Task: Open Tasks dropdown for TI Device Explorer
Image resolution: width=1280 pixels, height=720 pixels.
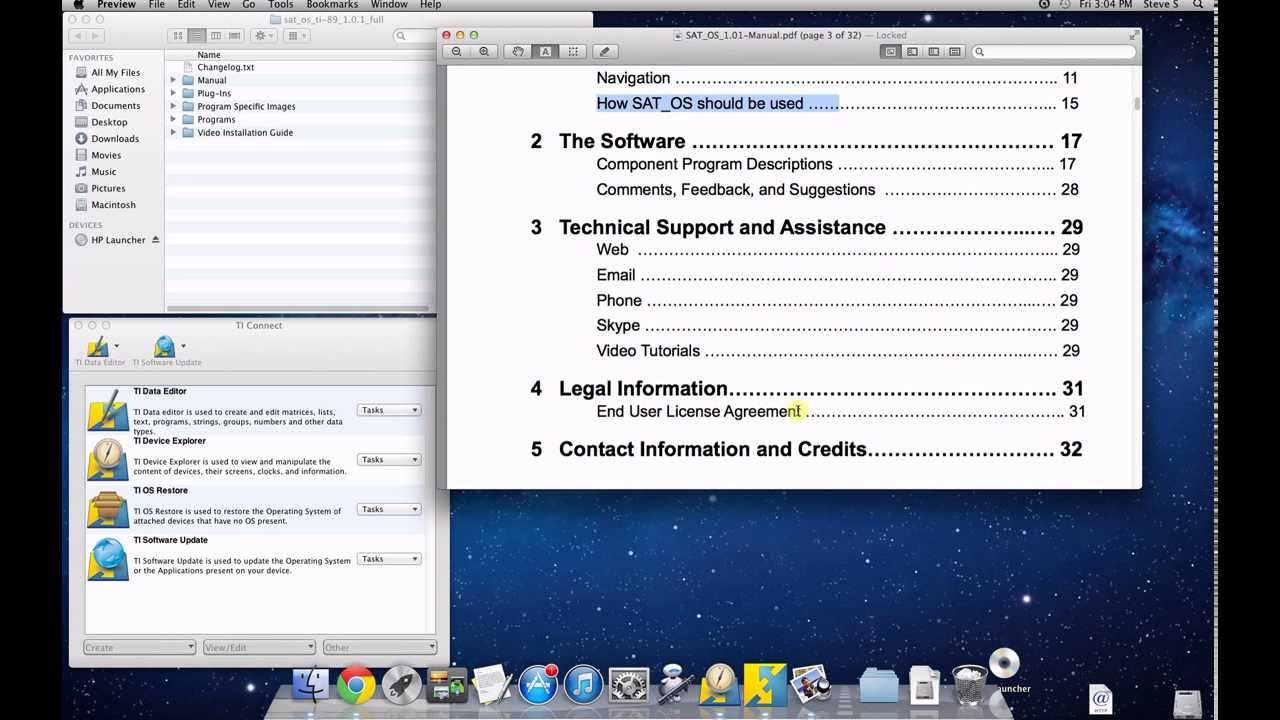Action: (x=389, y=460)
